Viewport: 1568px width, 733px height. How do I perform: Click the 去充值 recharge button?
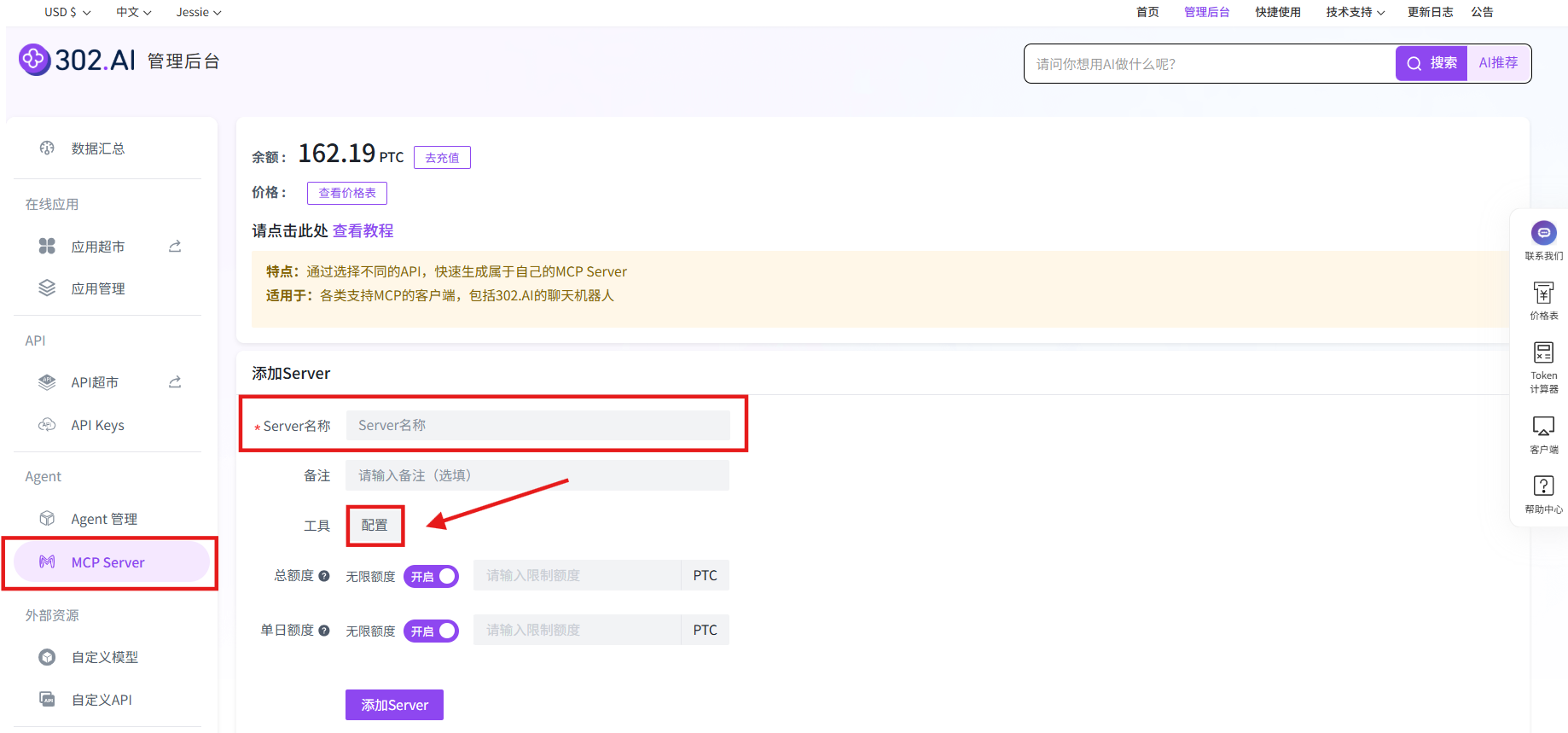(442, 158)
